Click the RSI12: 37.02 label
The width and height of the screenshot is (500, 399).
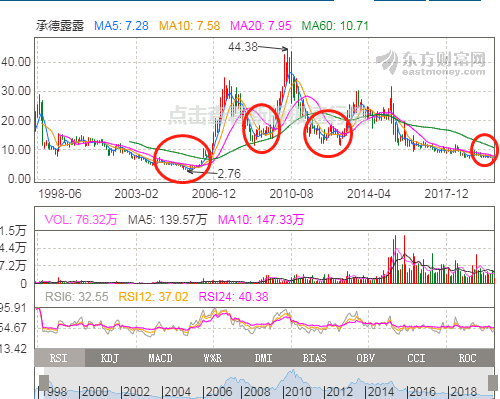tap(153, 297)
